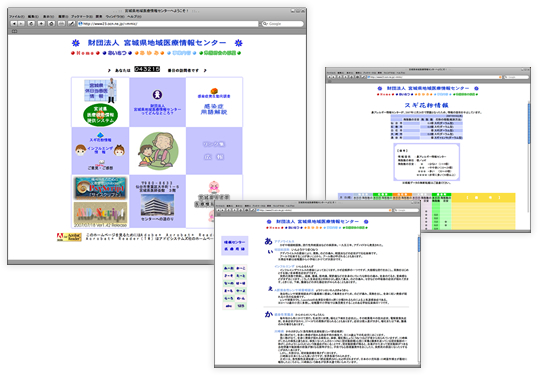Click the Adobe Reader download badge
This screenshot has height=375, width=538.
[69, 237]
